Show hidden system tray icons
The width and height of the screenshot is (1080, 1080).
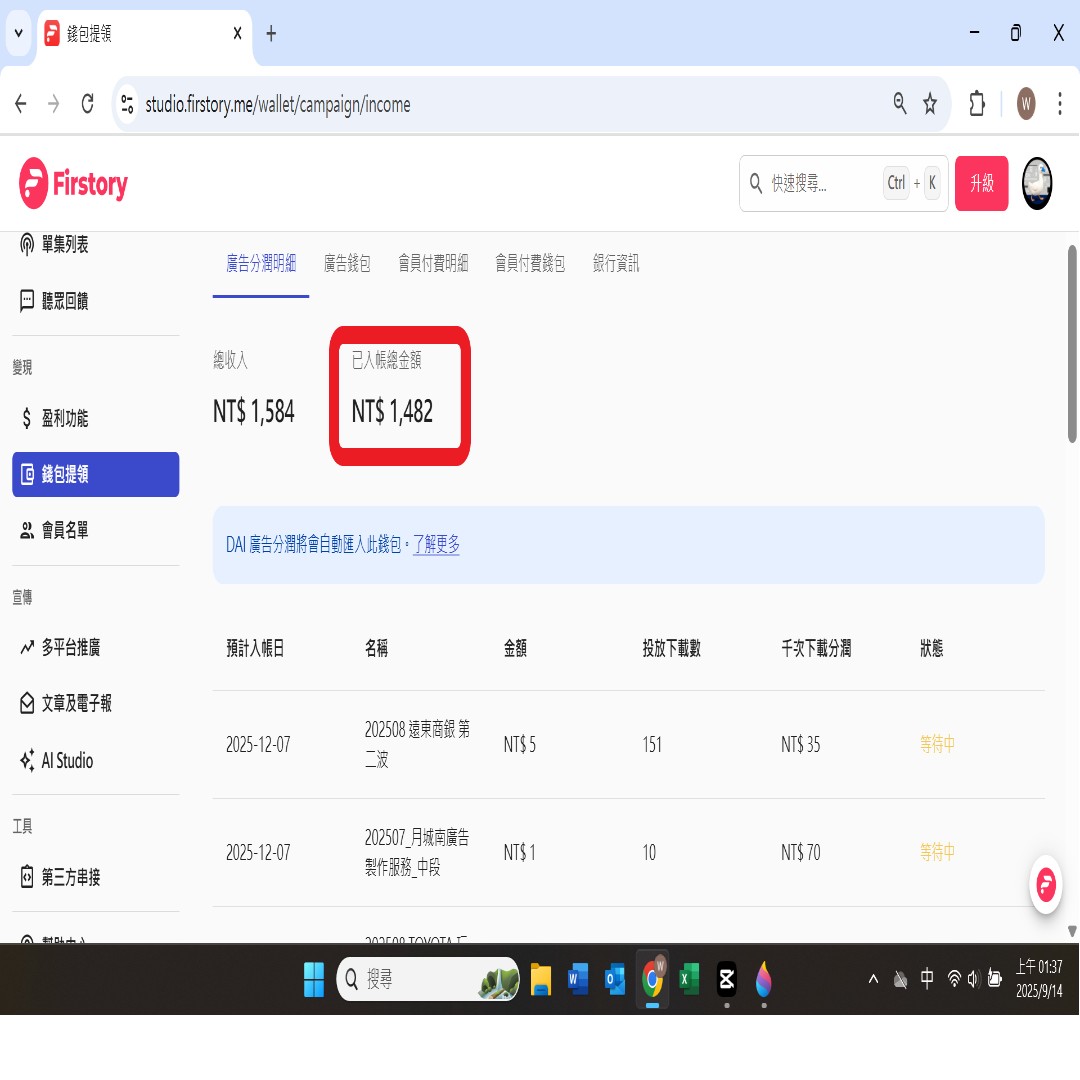[x=873, y=980]
